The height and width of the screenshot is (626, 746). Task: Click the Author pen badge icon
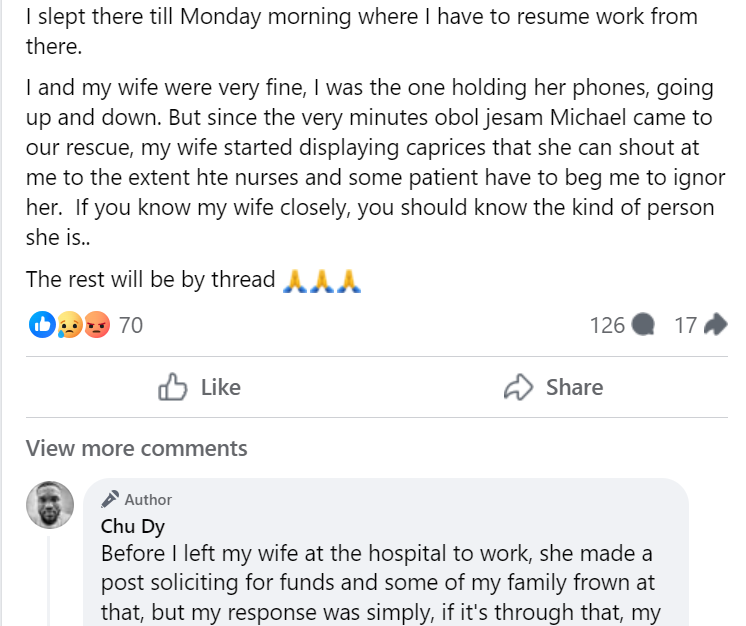(110, 499)
